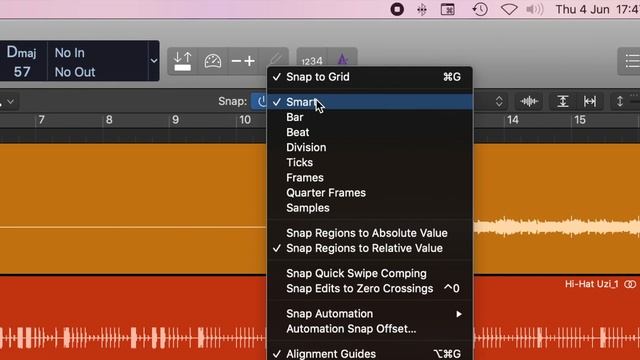This screenshot has width=640, height=360.
Task: Click bar 9 on the ruler
Action: click(x=176, y=120)
